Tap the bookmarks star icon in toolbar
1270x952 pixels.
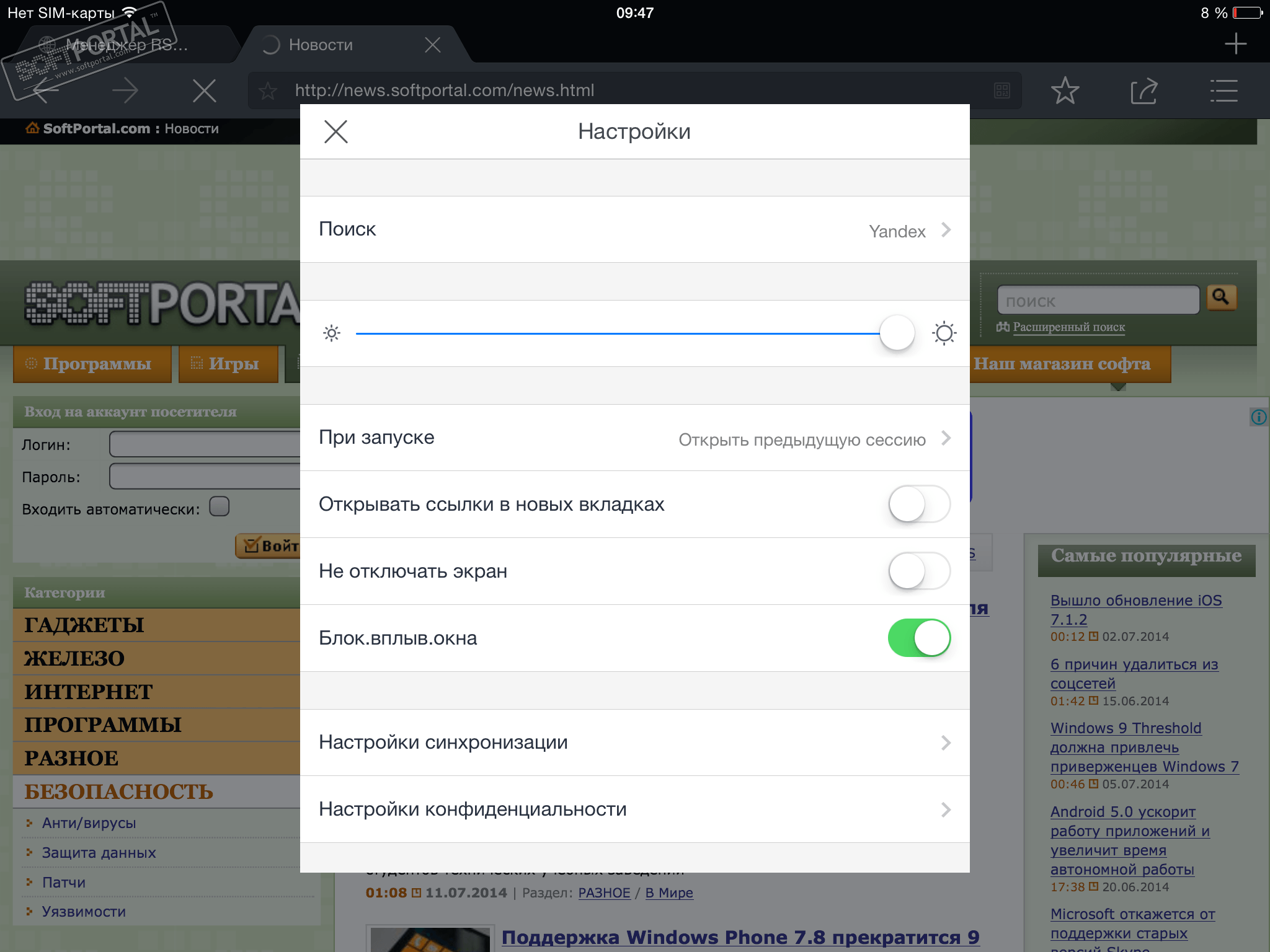point(1065,91)
